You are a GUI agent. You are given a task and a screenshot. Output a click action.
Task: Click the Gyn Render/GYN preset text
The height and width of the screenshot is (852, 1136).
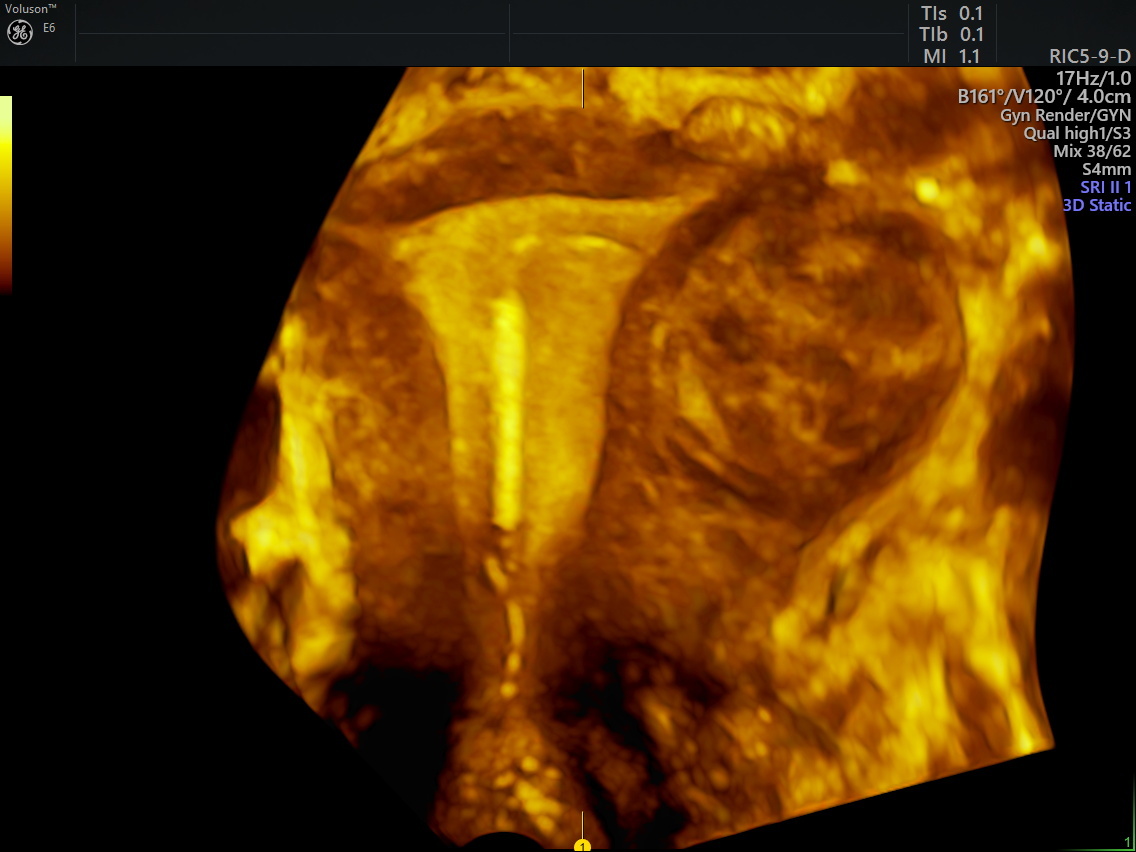[x=1065, y=115]
